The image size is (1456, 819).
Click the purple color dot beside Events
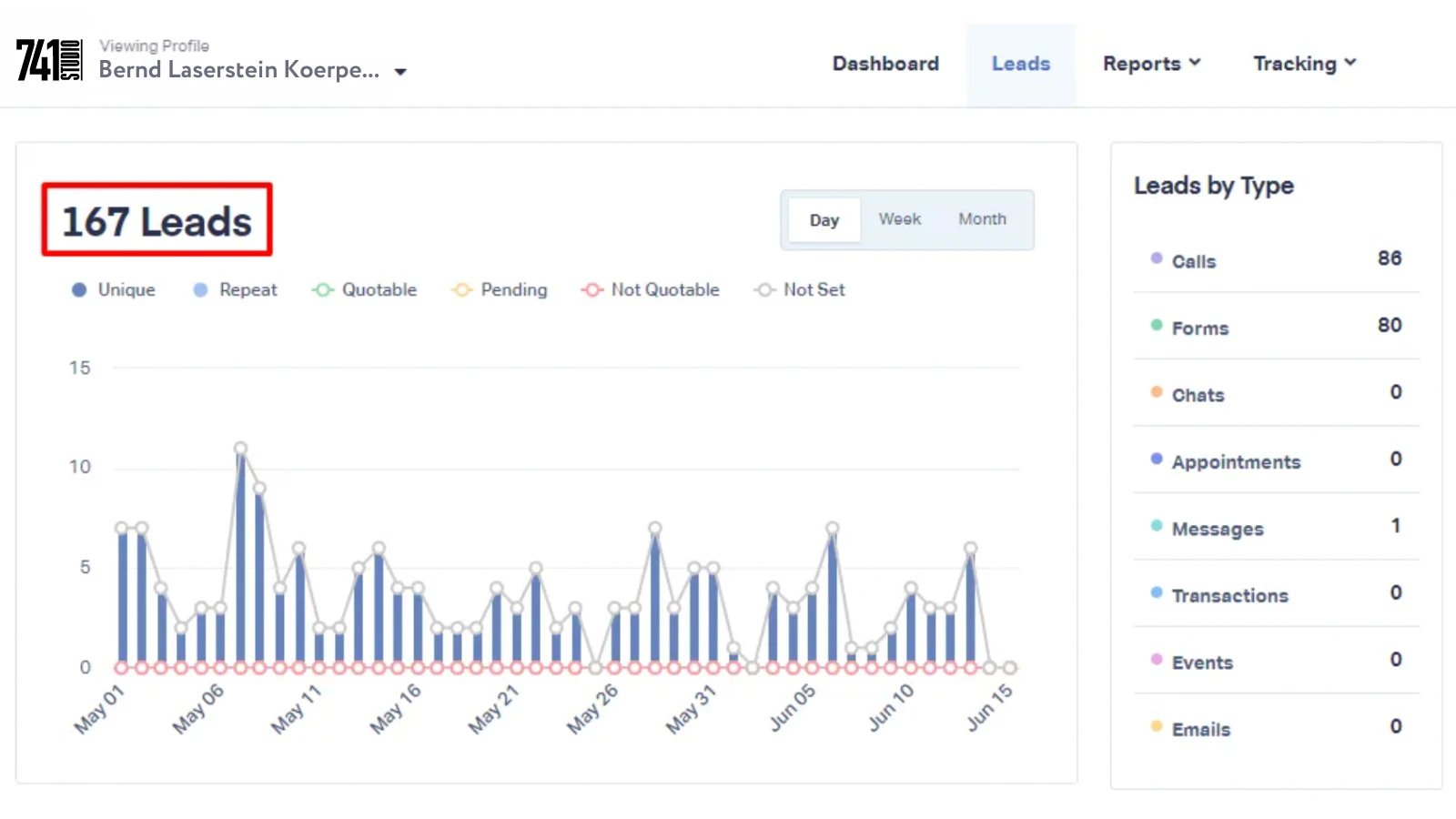[1156, 659]
